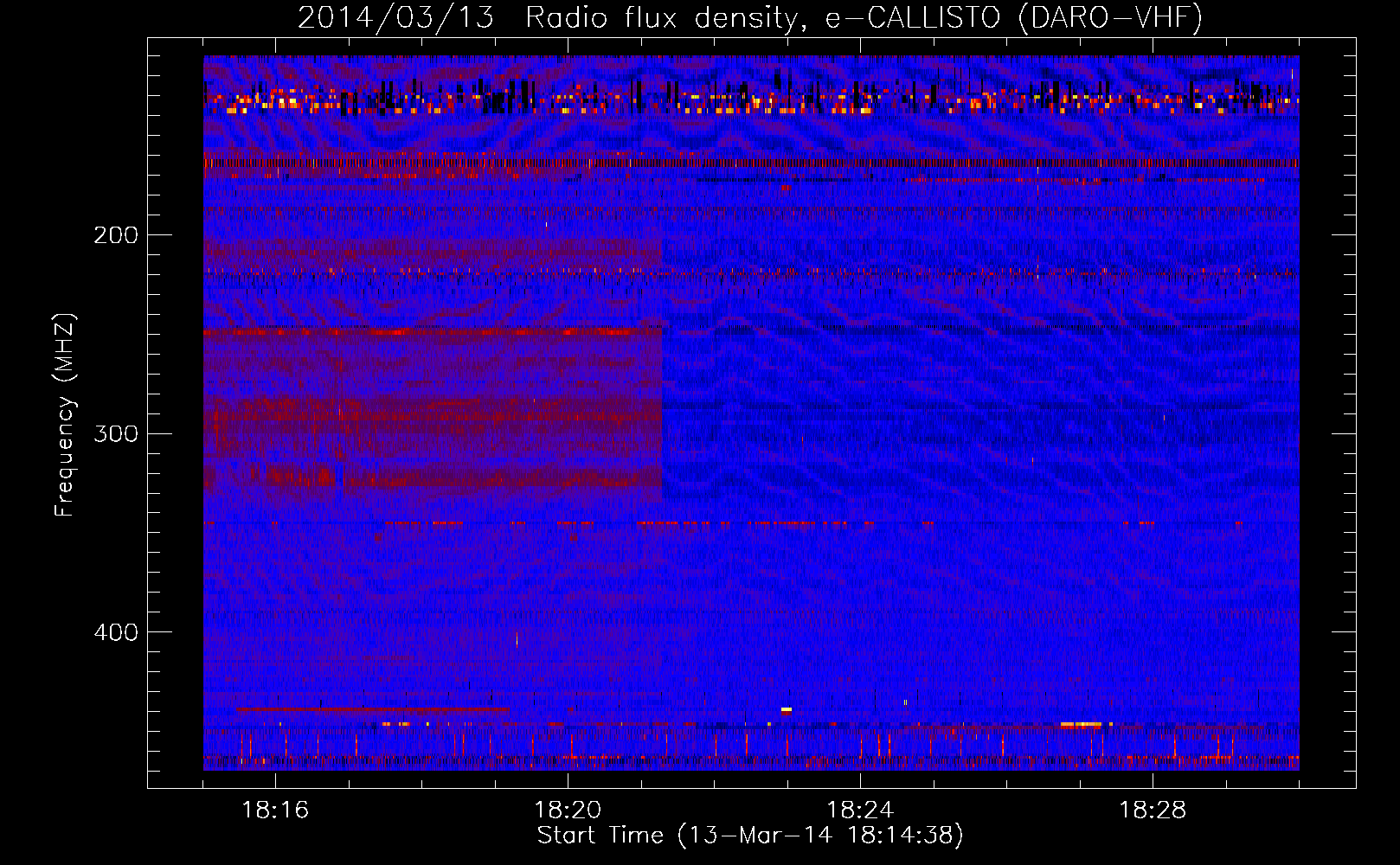
Task: Click the "300" frequency tick label
Action: click(116, 433)
